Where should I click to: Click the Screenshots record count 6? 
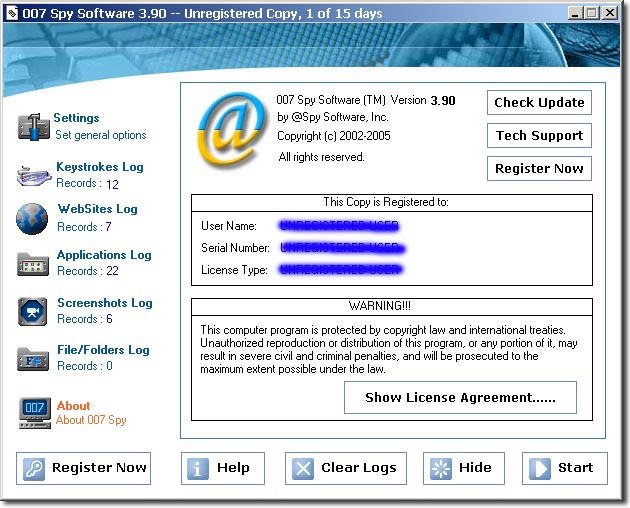pos(109,319)
